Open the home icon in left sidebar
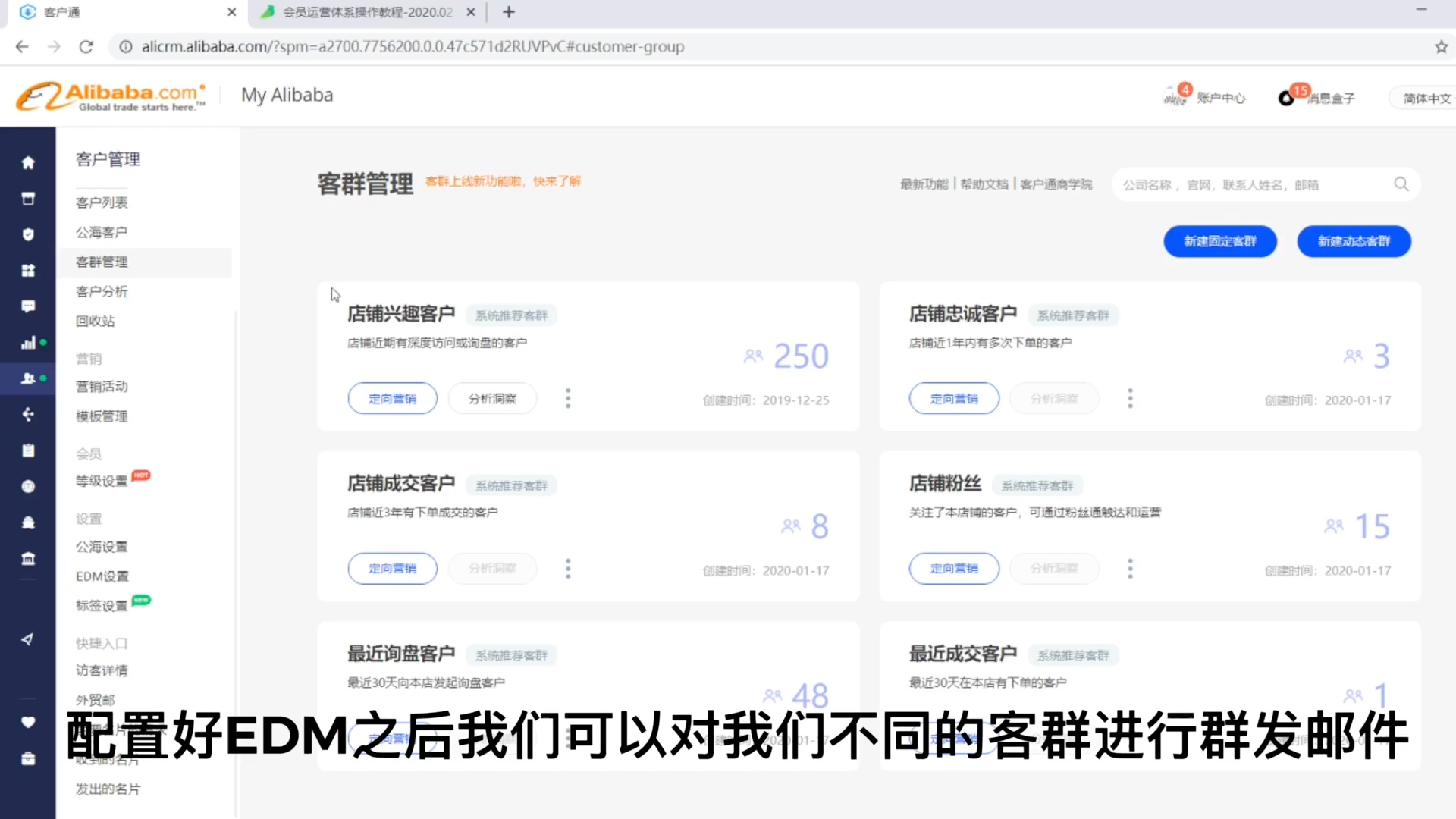The width and height of the screenshot is (1456, 819). click(x=28, y=162)
